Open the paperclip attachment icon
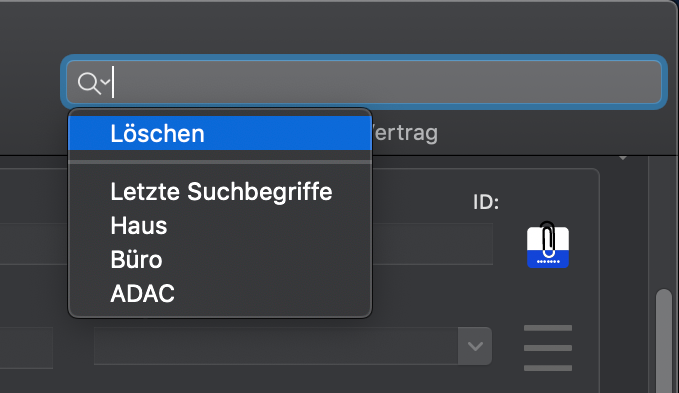Screen dimensions: 679x393 548,245
